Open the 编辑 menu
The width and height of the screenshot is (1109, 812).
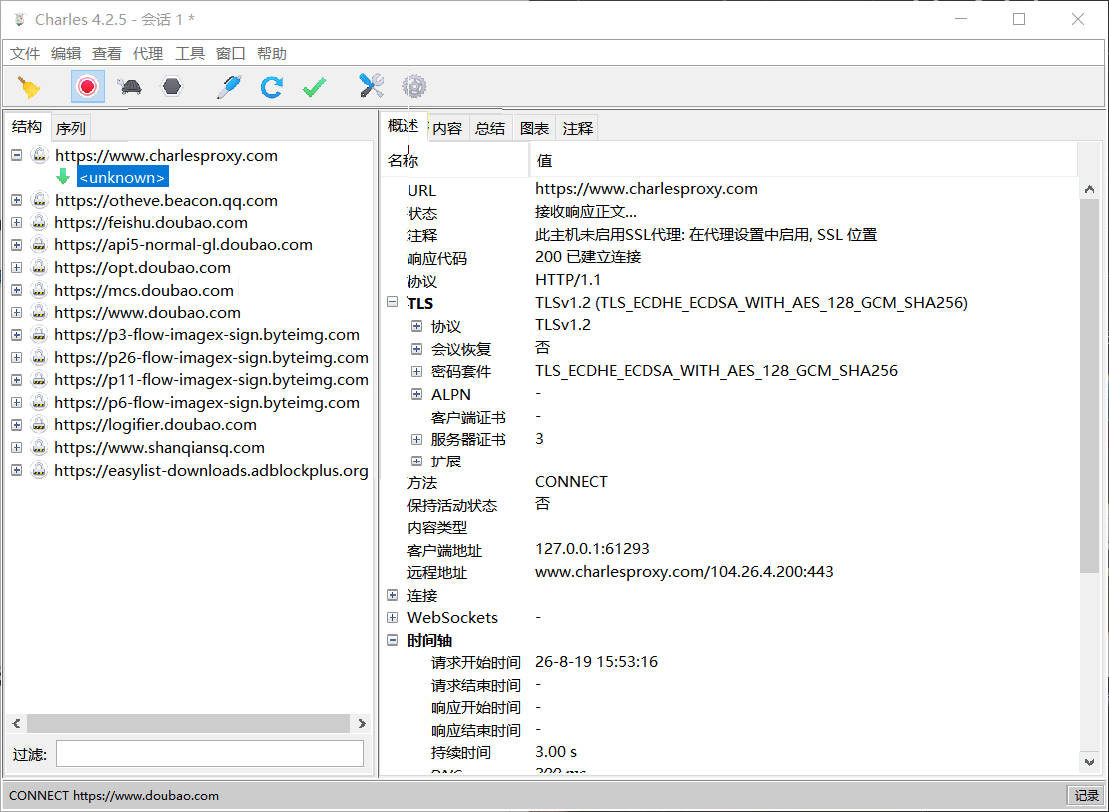pyautogui.click(x=66, y=54)
